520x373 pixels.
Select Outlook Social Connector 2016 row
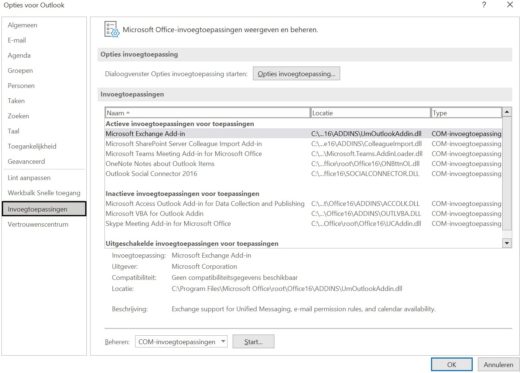point(303,174)
